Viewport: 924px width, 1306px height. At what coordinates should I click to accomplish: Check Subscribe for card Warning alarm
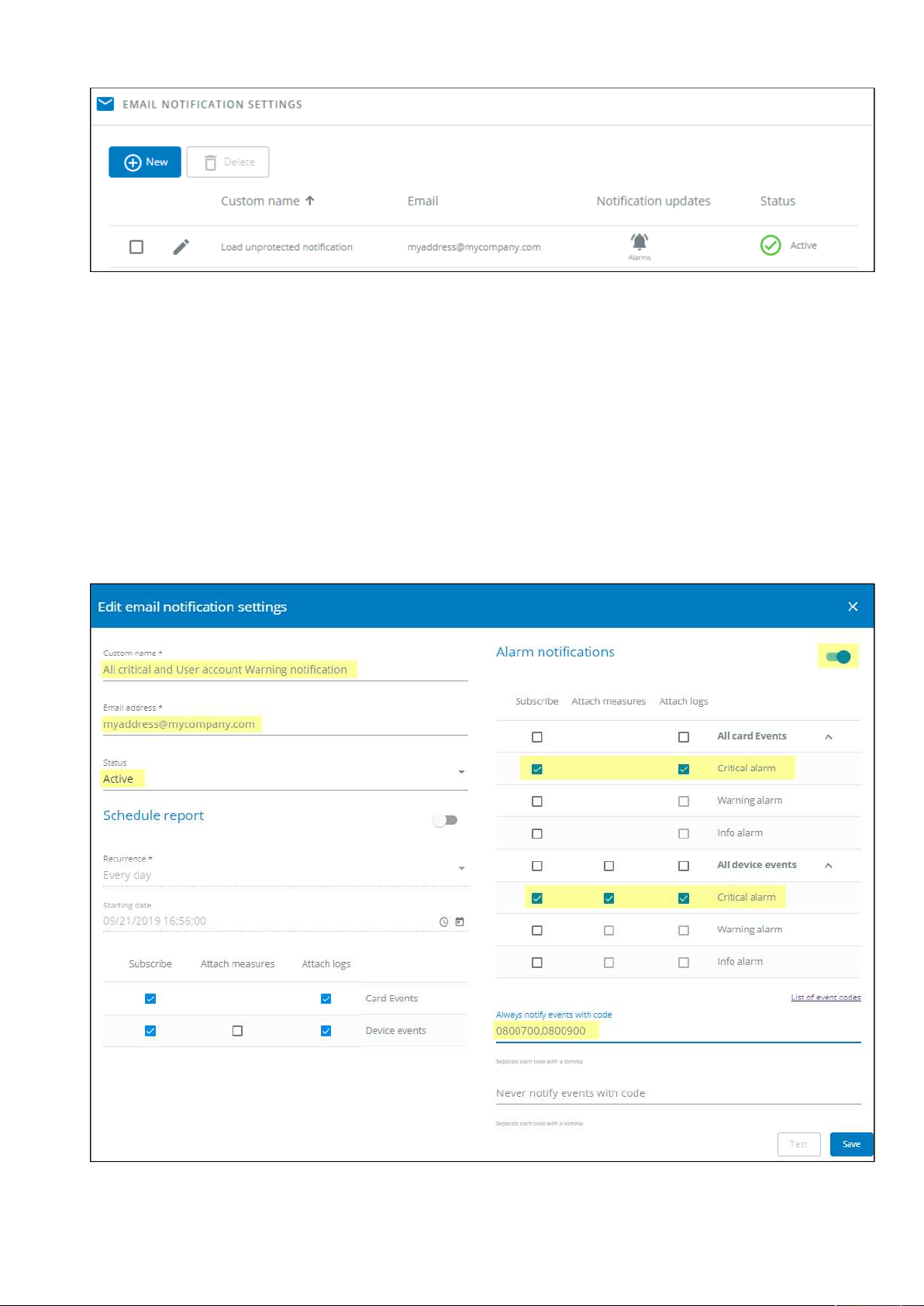[537, 801]
